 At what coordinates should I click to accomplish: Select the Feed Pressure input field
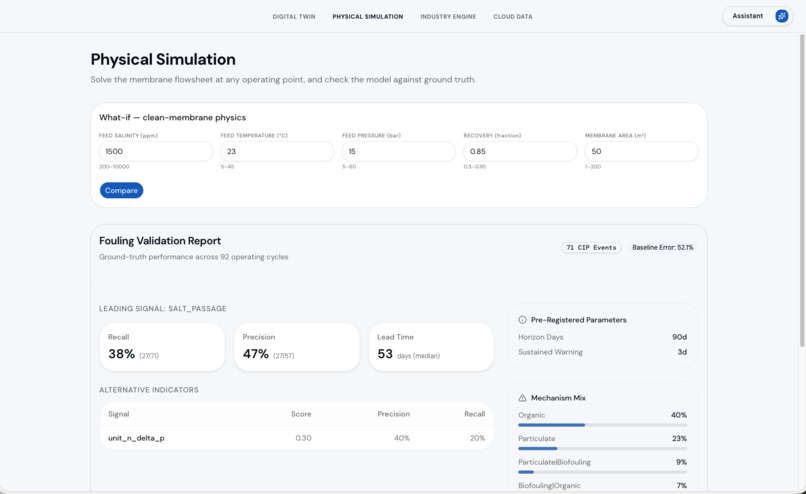click(x=398, y=151)
